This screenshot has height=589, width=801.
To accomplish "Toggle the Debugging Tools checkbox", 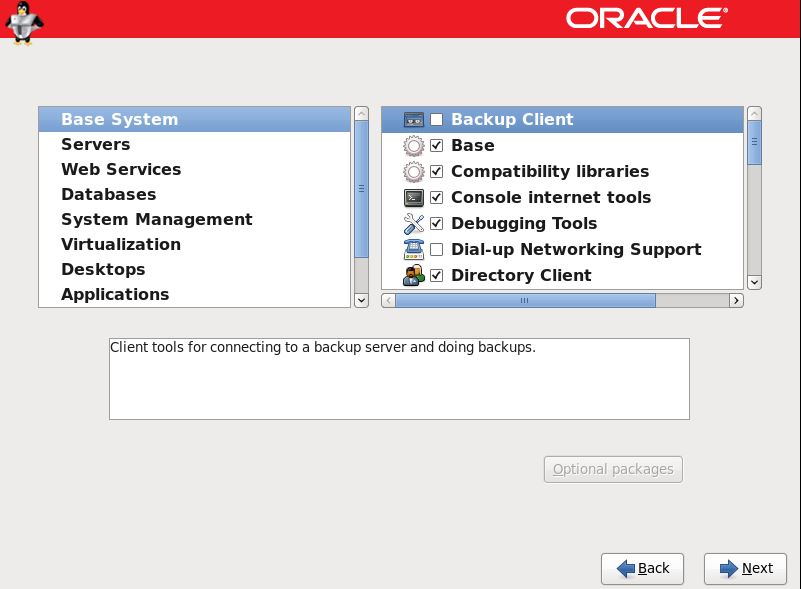I will pyautogui.click(x=436, y=224).
